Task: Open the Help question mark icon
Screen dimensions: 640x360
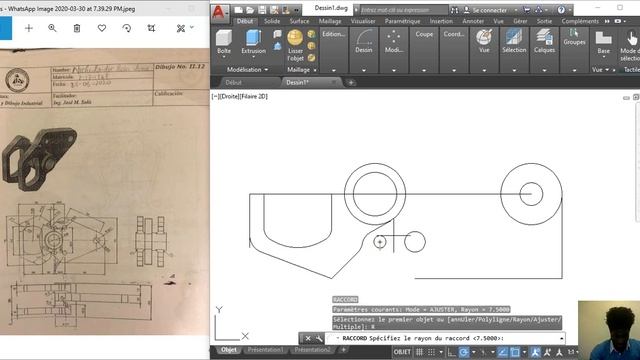Action: pos(561,10)
